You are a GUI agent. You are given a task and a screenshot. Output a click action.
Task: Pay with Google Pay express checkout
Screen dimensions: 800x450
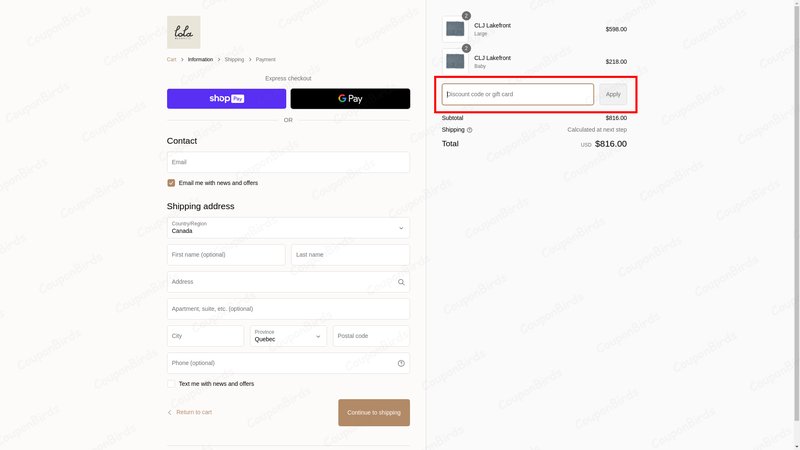pos(350,98)
